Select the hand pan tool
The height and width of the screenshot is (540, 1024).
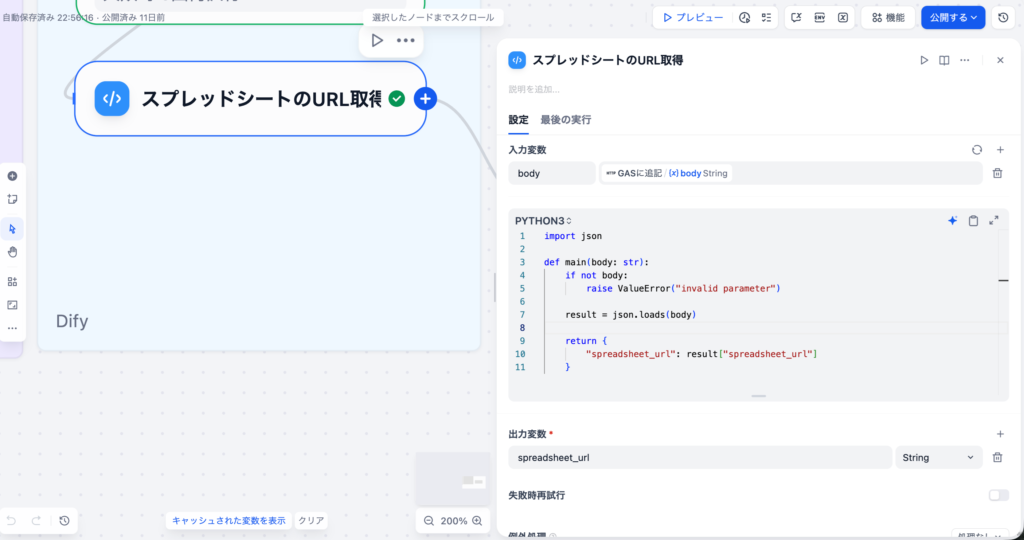(12, 252)
